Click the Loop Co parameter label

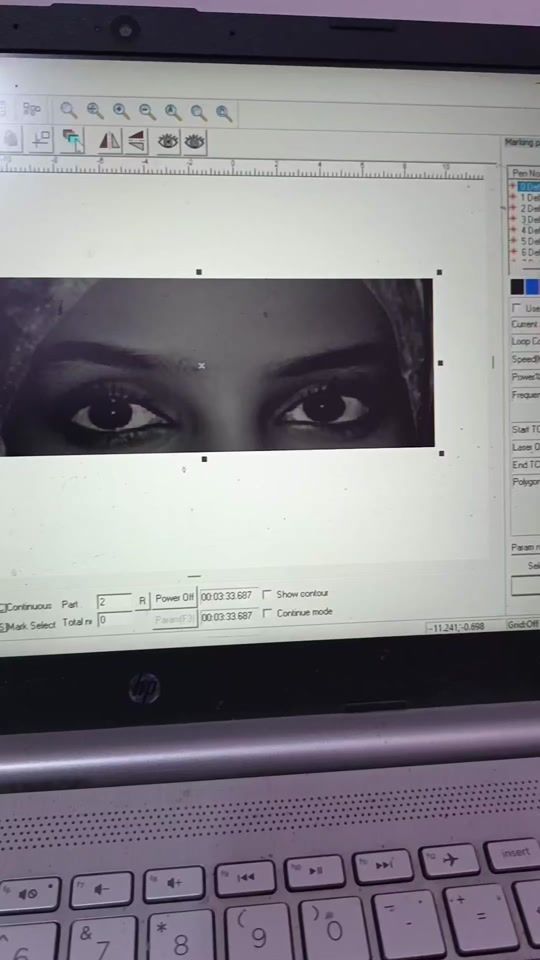click(525, 342)
